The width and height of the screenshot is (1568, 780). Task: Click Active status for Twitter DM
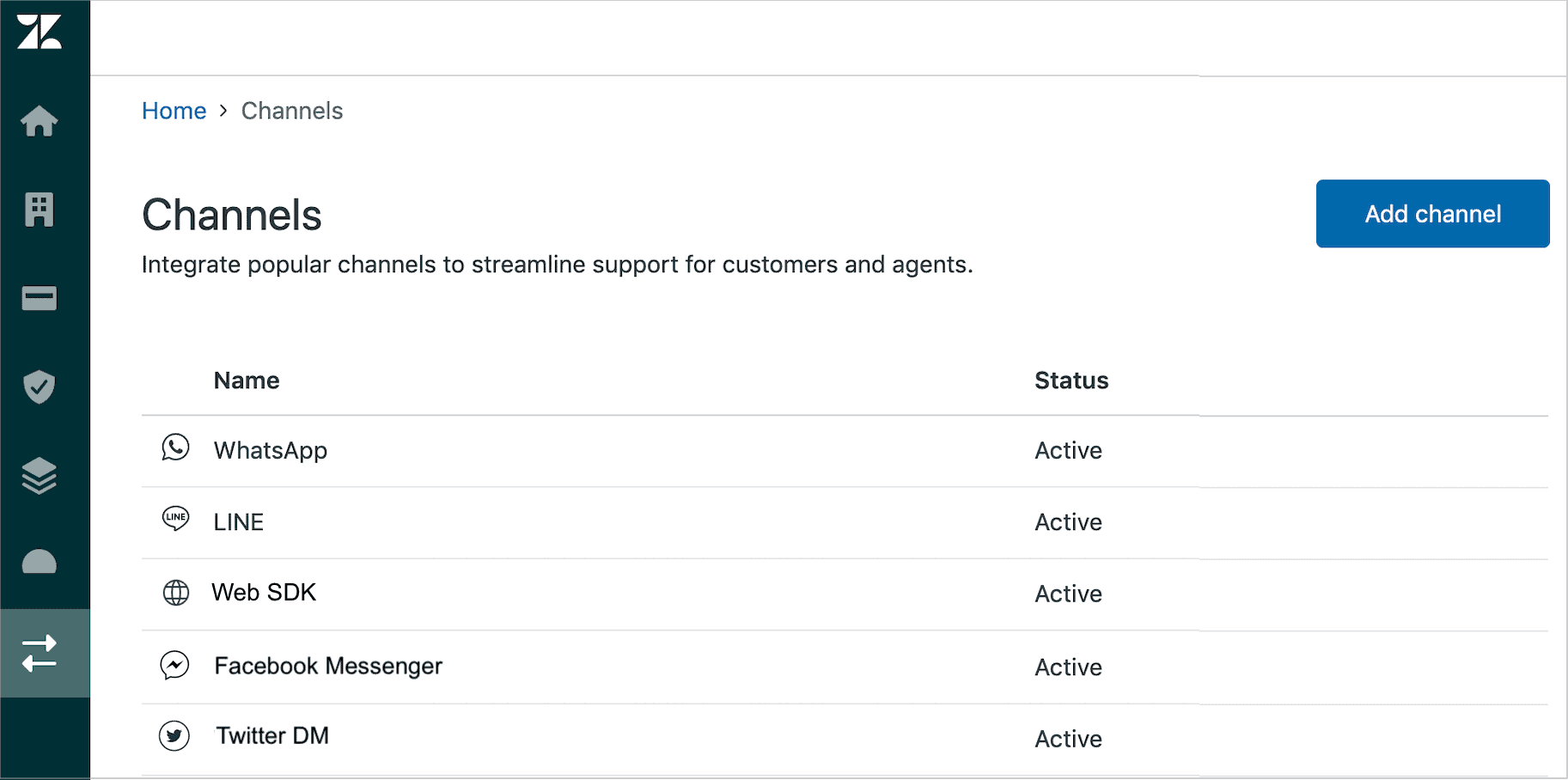[x=1068, y=739]
